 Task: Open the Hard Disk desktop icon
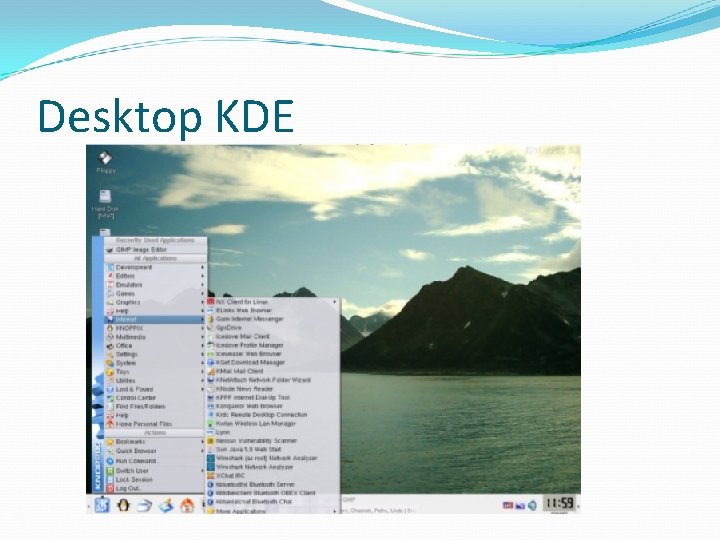(105, 204)
